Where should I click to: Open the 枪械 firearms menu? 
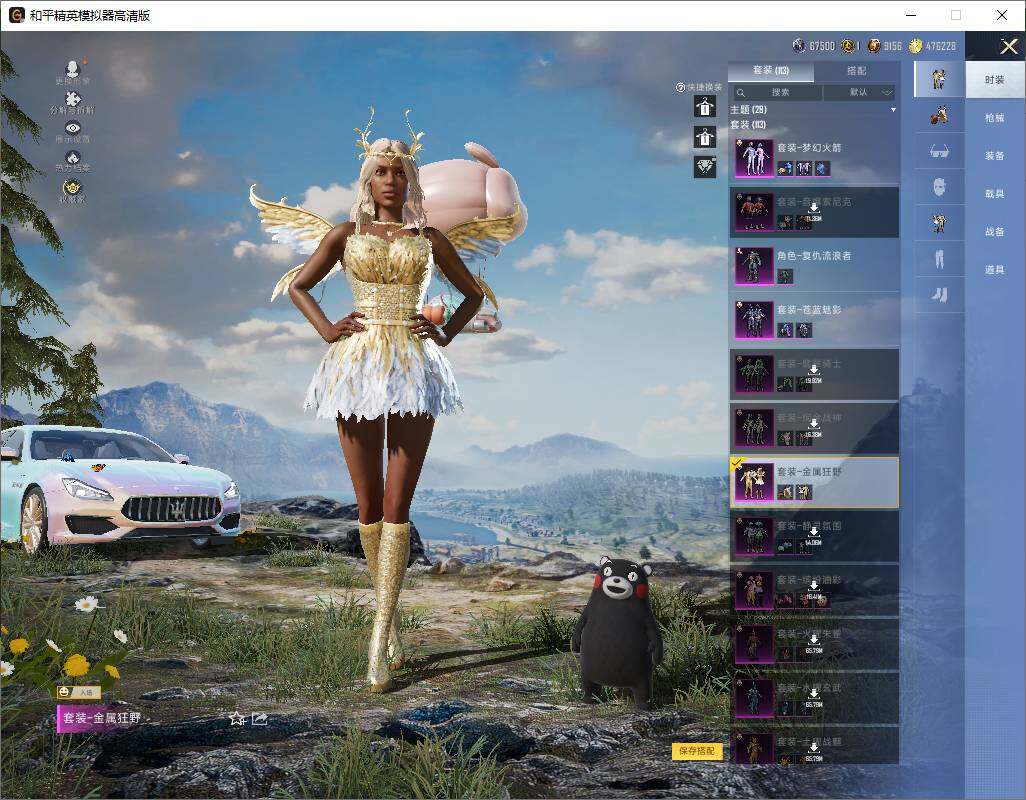click(995, 118)
